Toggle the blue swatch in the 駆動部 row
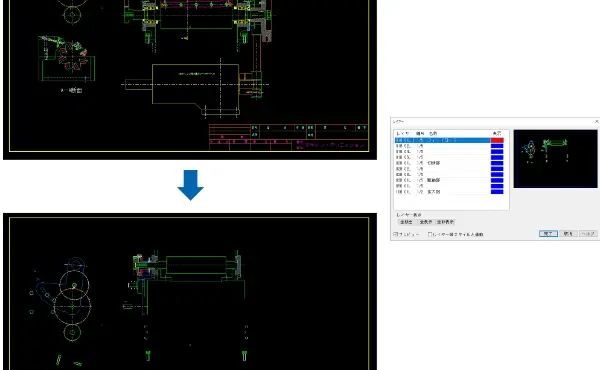 (x=497, y=180)
